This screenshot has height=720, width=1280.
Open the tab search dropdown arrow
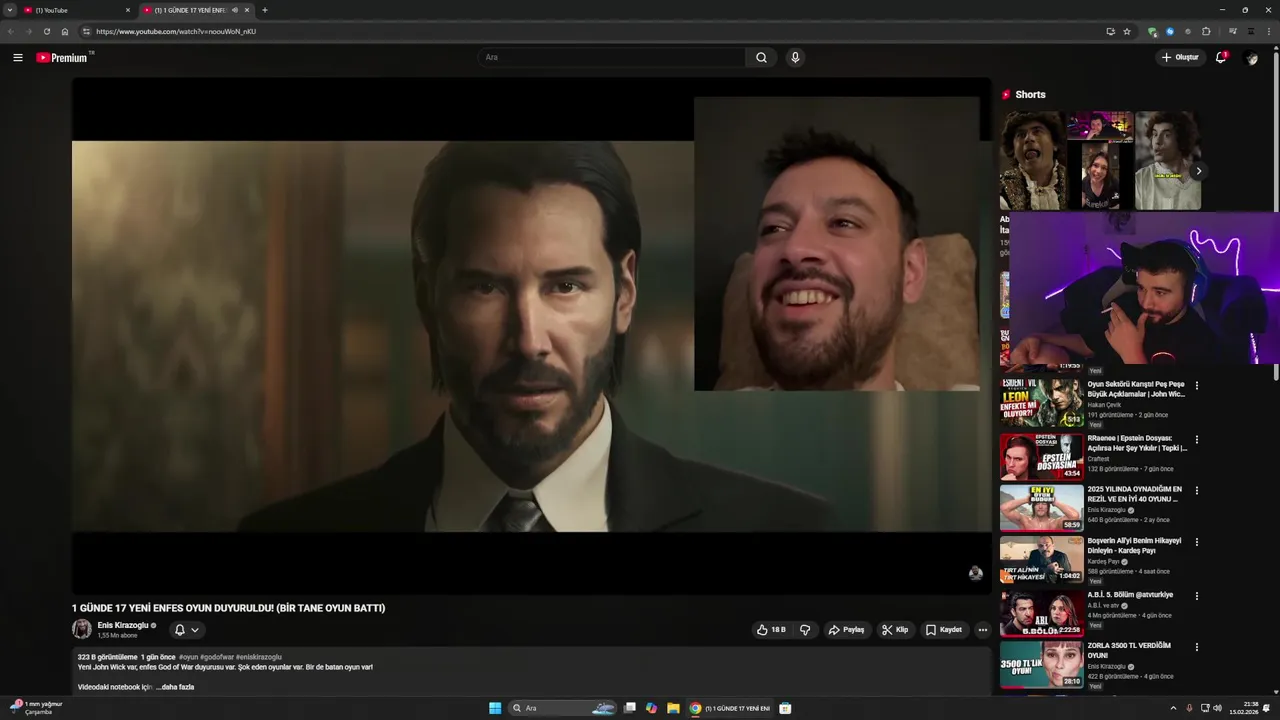(9, 10)
